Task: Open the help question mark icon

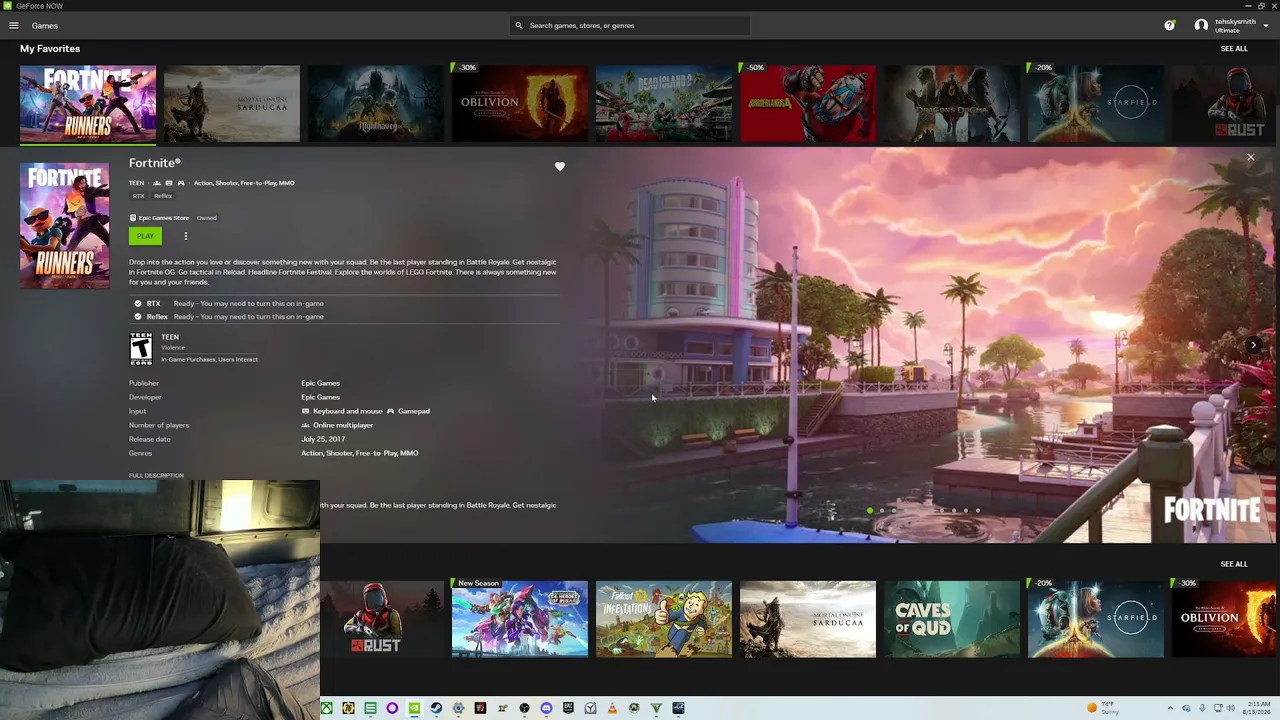Action: tap(1169, 25)
